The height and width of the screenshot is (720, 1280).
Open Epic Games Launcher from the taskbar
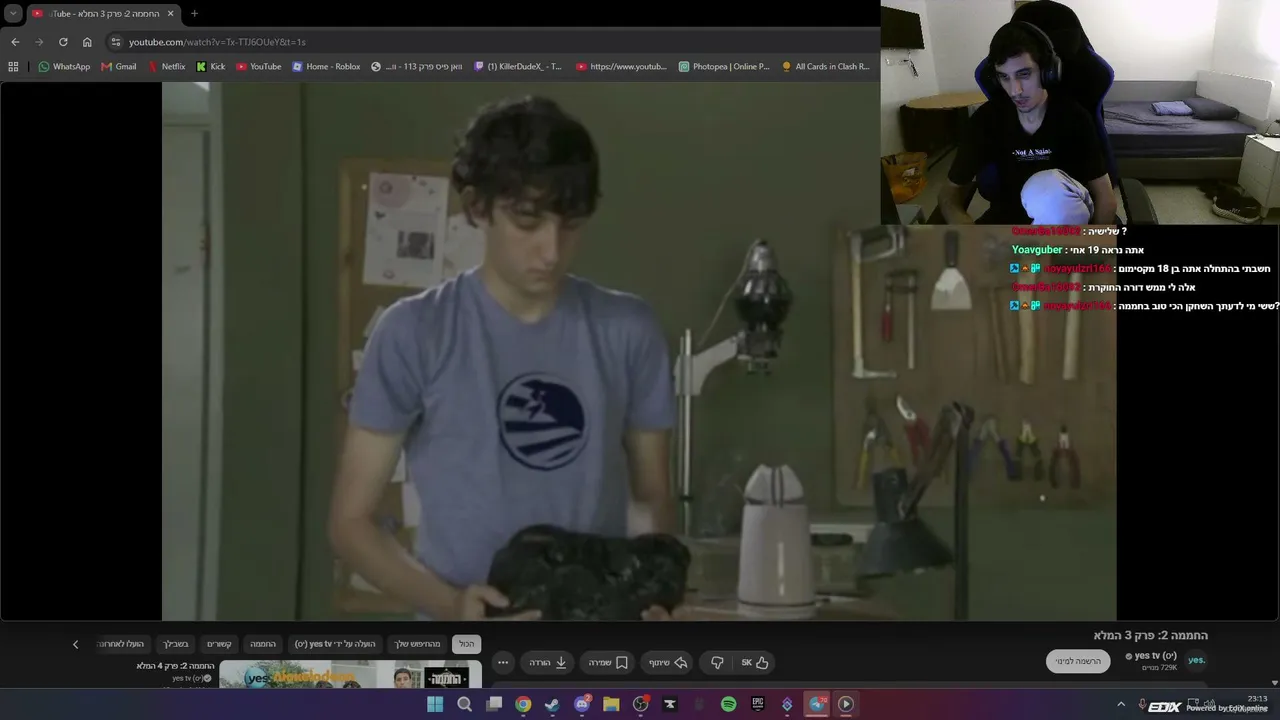click(758, 704)
